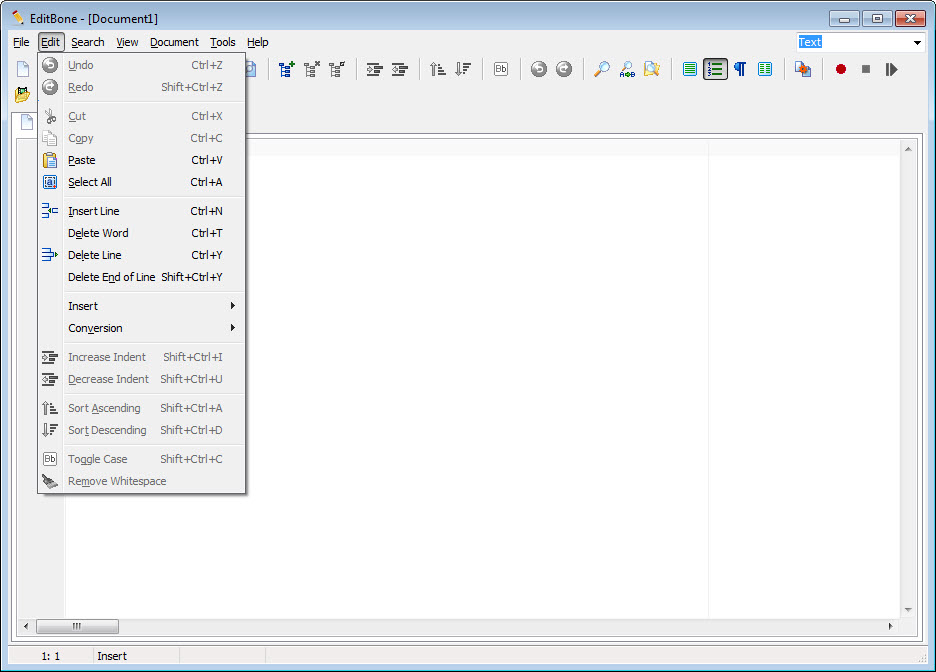Screen dimensions: 936x672
Task: Play macro with the play icon
Action: point(891,69)
